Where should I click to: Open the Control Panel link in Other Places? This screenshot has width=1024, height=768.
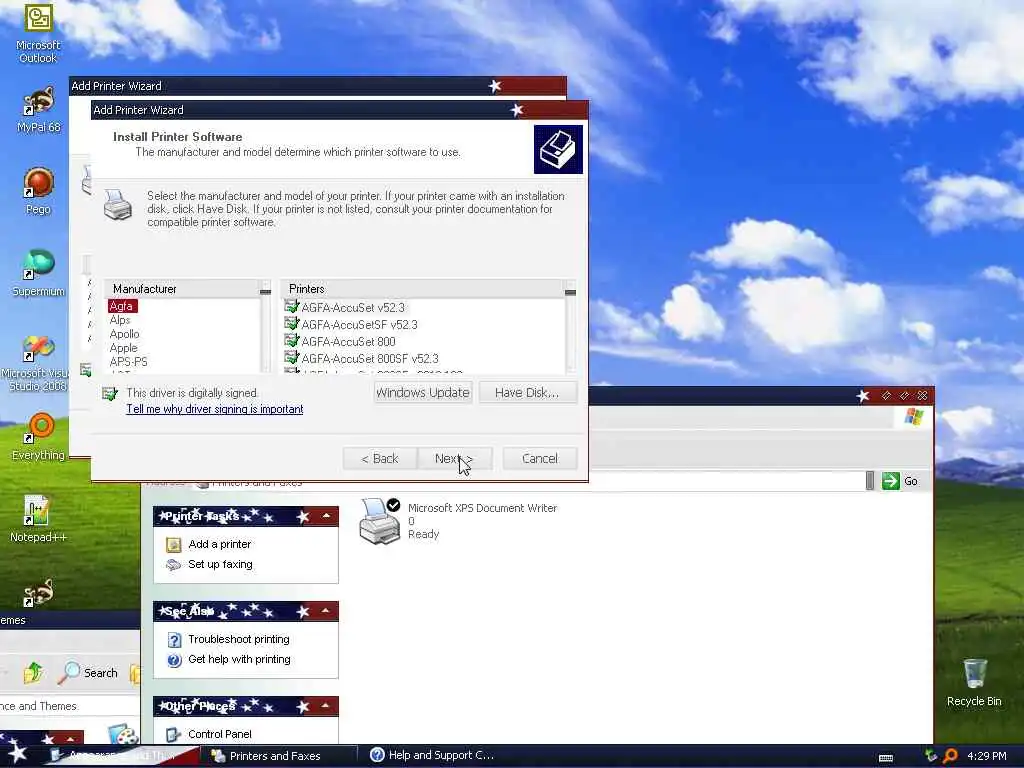click(219, 734)
